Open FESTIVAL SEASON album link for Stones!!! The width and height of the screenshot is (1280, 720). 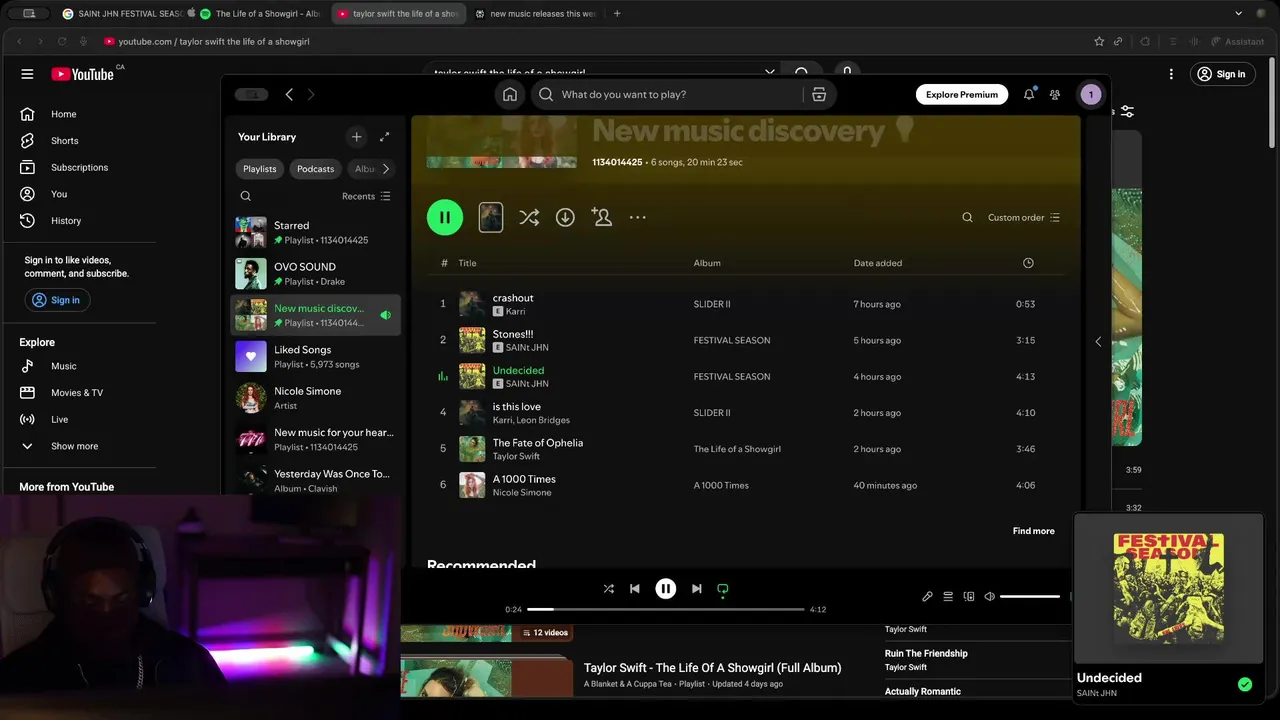(x=732, y=340)
